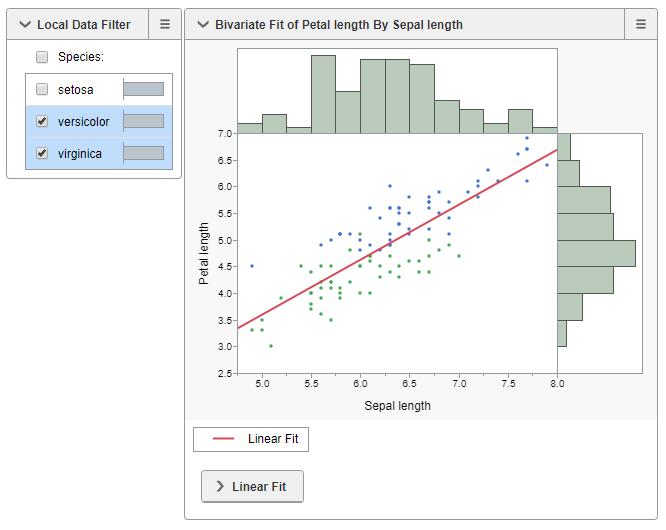This screenshot has width=666, height=530.
Task: Uncheck the versicolor species filter
Action: click(42, 121)
